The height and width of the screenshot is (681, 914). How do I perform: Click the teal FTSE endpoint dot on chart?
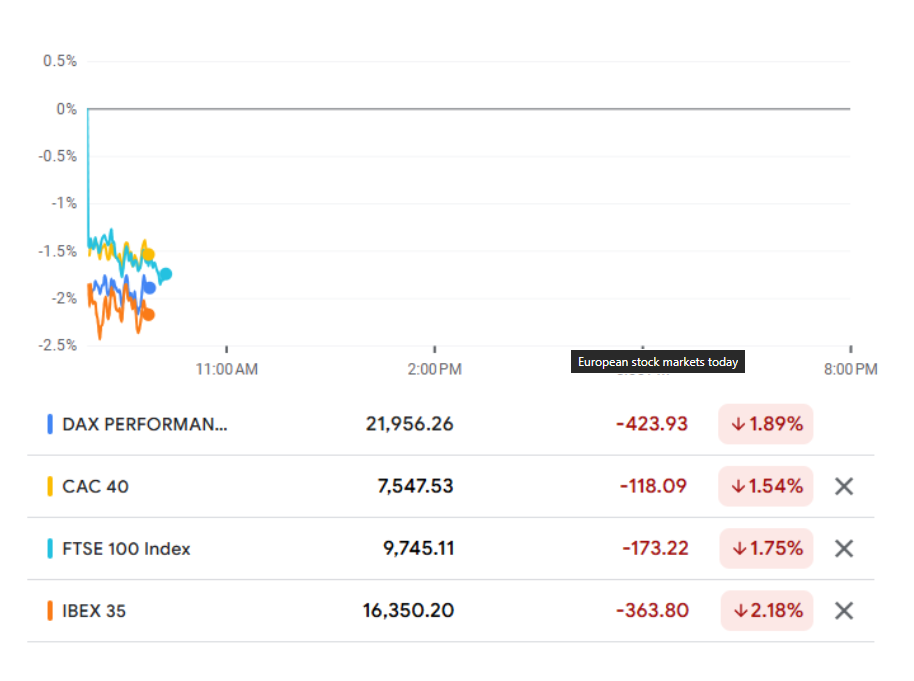[166, 274]
